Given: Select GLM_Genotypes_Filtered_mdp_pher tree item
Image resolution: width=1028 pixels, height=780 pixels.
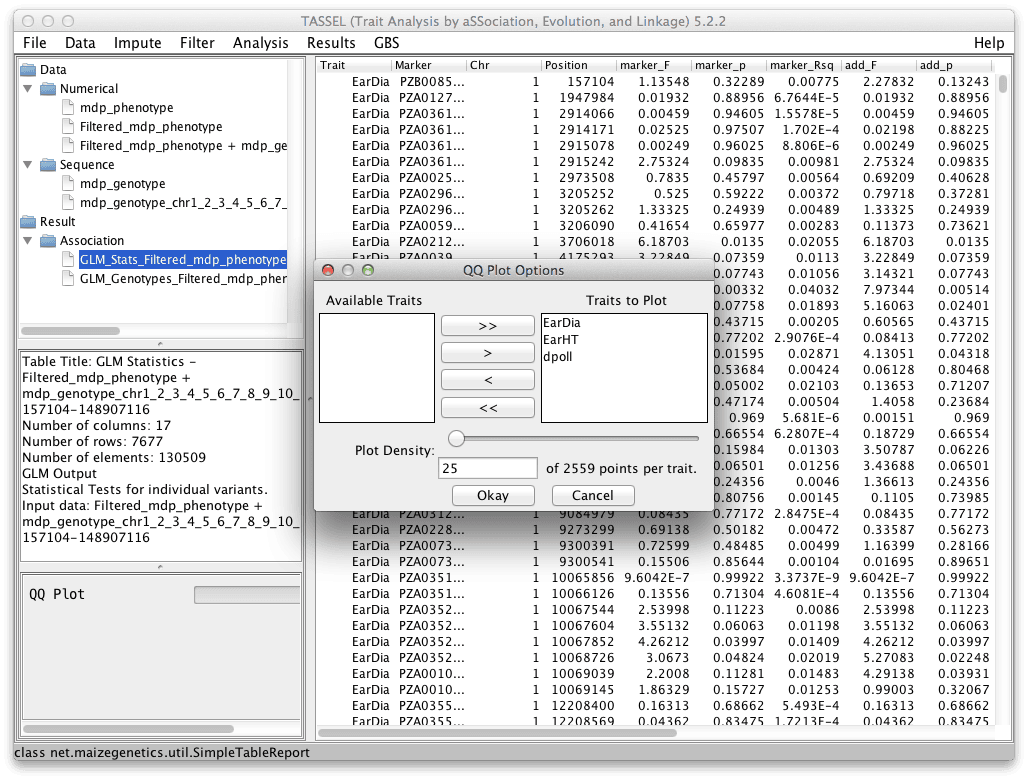Looking at the screenshot, I should (183, 279).
